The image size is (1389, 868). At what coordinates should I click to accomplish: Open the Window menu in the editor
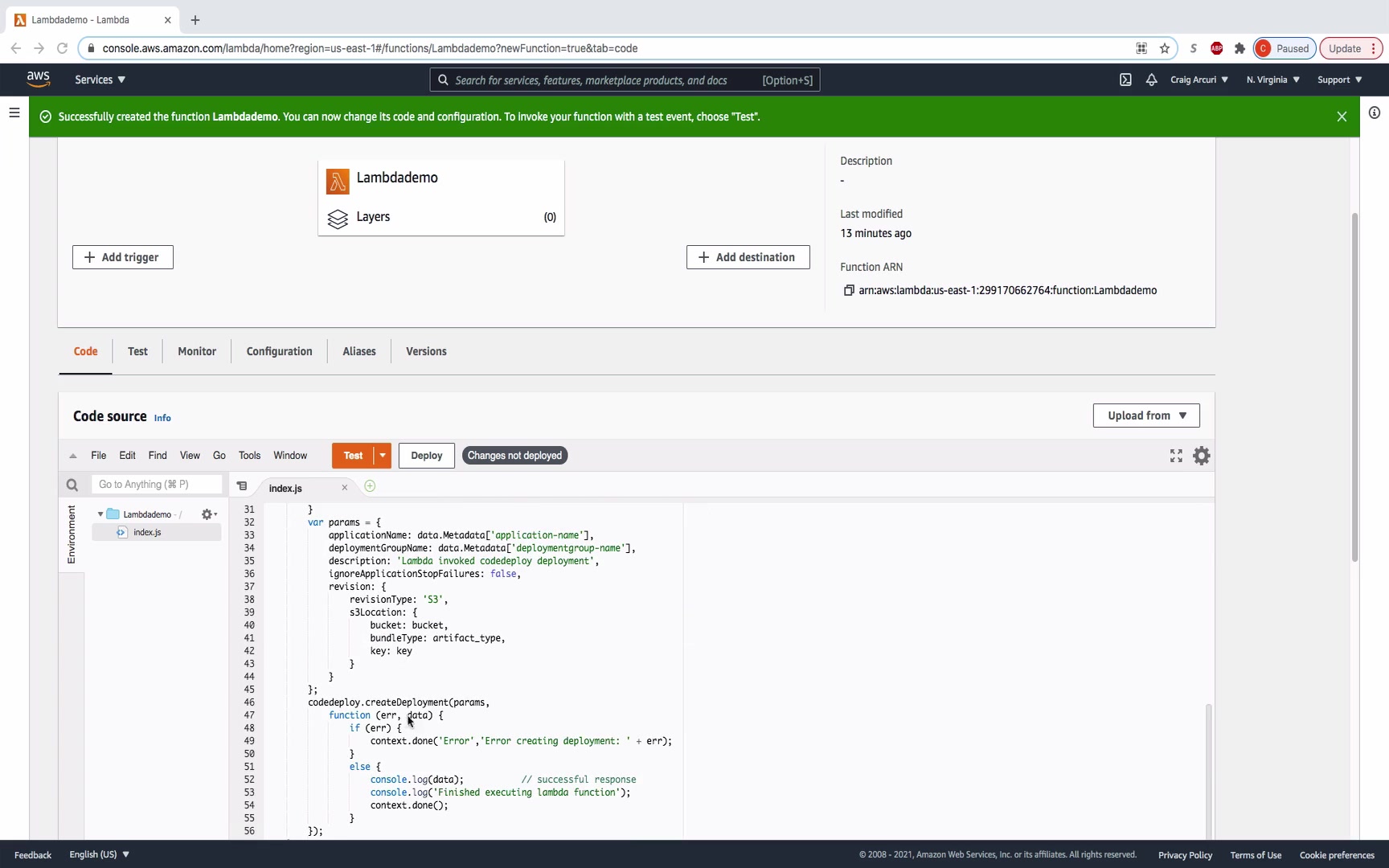pyautogui.click(x=290, y=456)
